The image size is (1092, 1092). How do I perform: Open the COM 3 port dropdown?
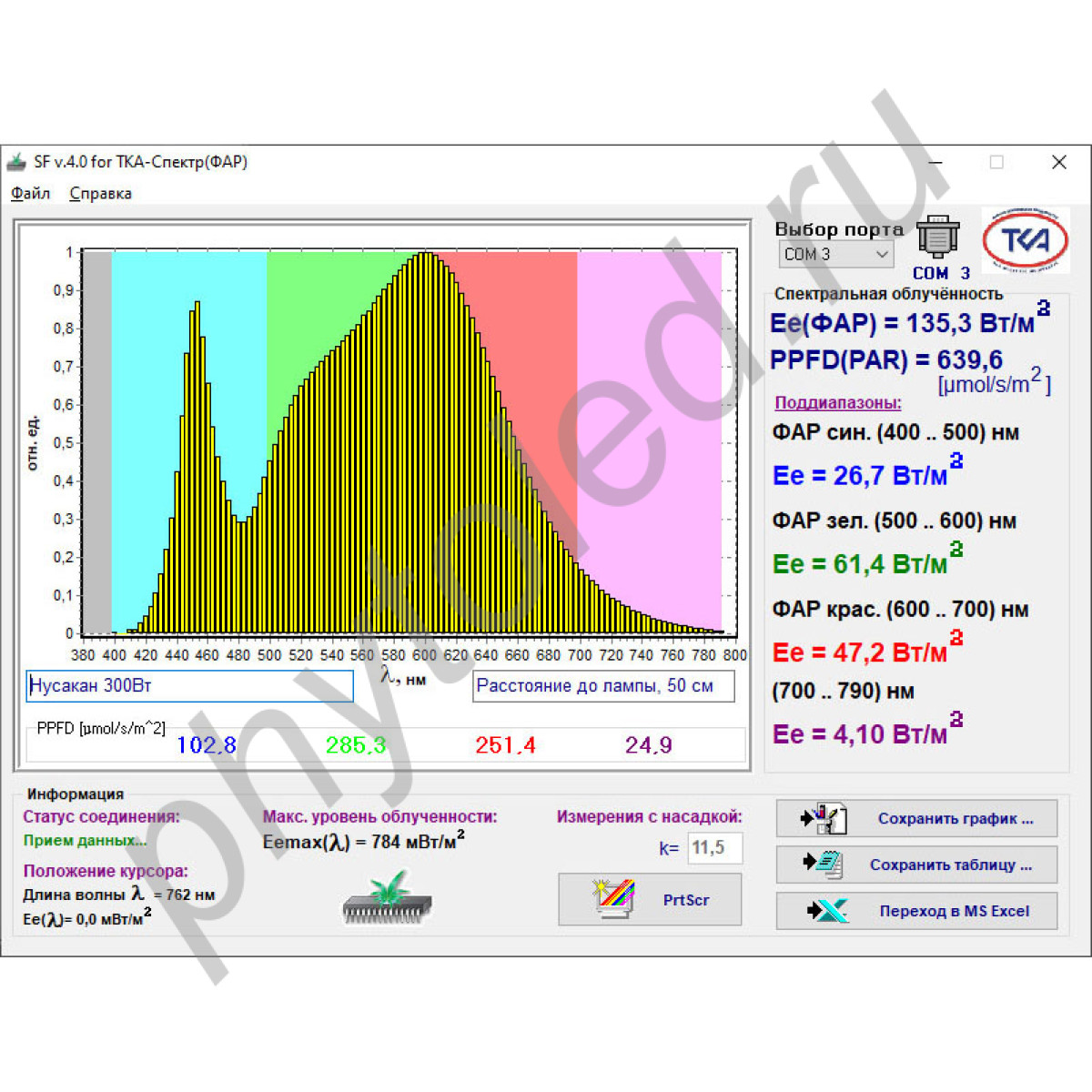(x=835, y=255)
